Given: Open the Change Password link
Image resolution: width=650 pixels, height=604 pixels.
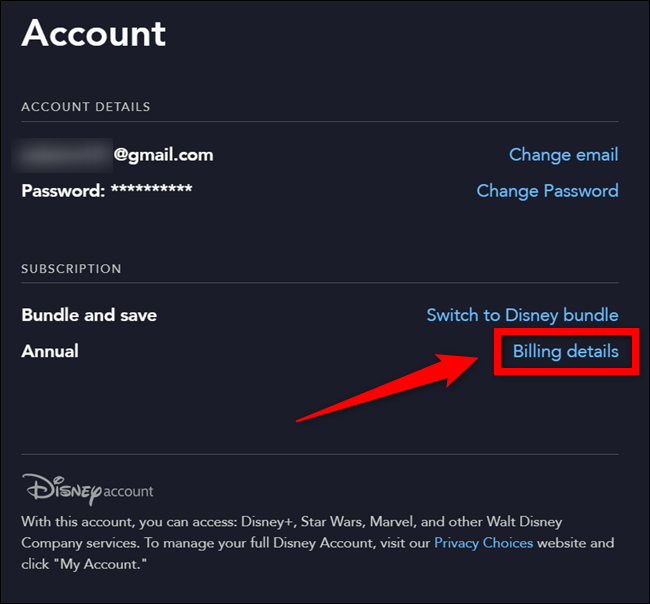Looking at the screenshot, I should tap(547, 191).
